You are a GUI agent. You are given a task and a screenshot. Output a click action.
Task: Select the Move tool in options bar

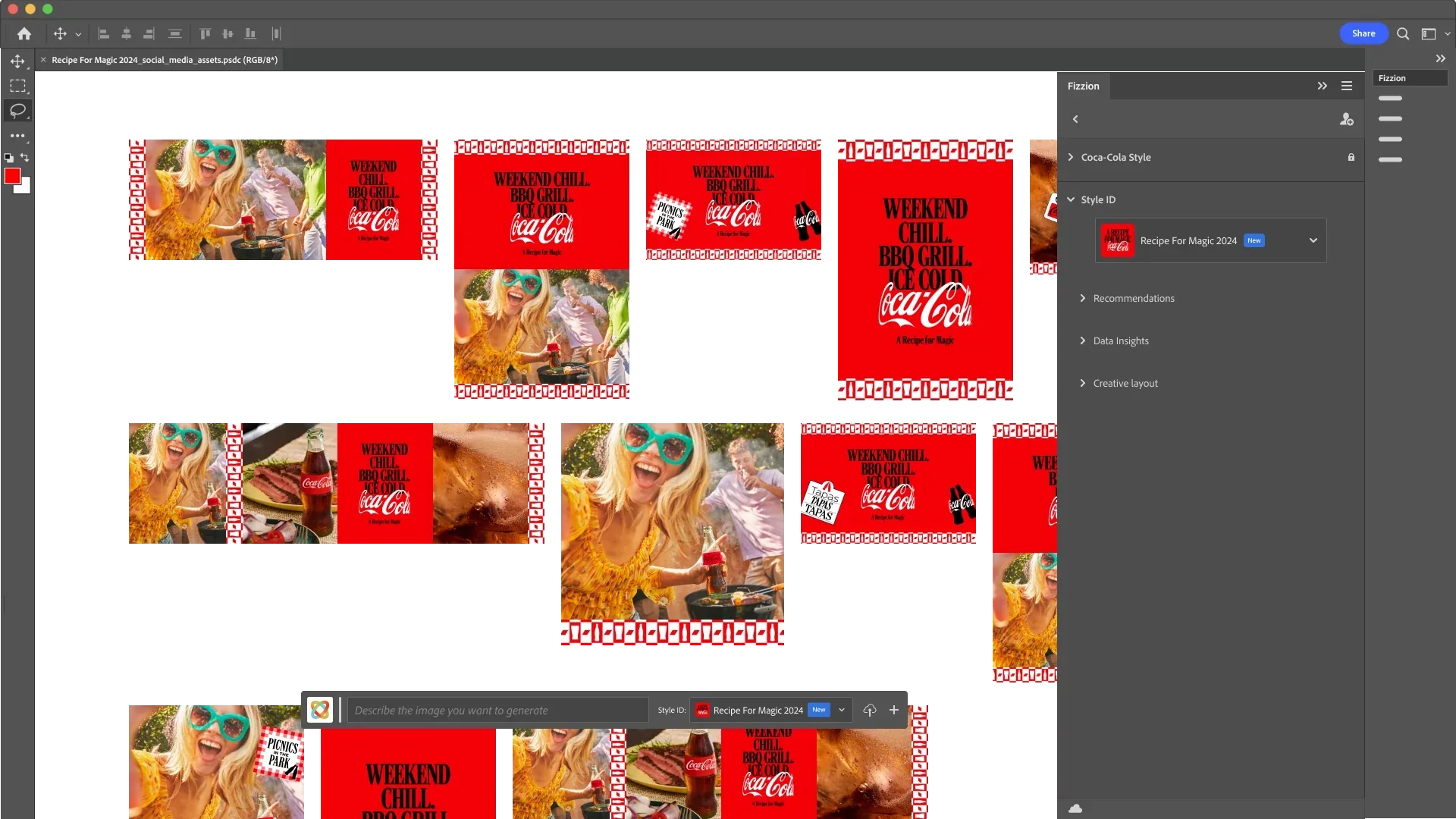(60, 33)
